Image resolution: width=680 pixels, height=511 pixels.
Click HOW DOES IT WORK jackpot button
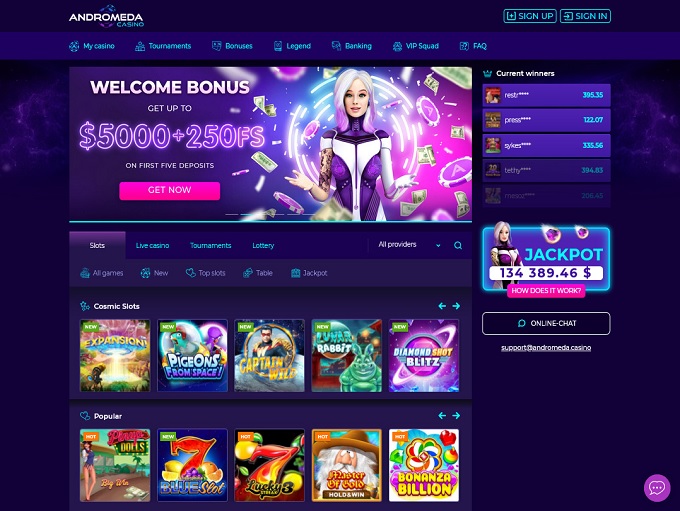tap(546, 291)
